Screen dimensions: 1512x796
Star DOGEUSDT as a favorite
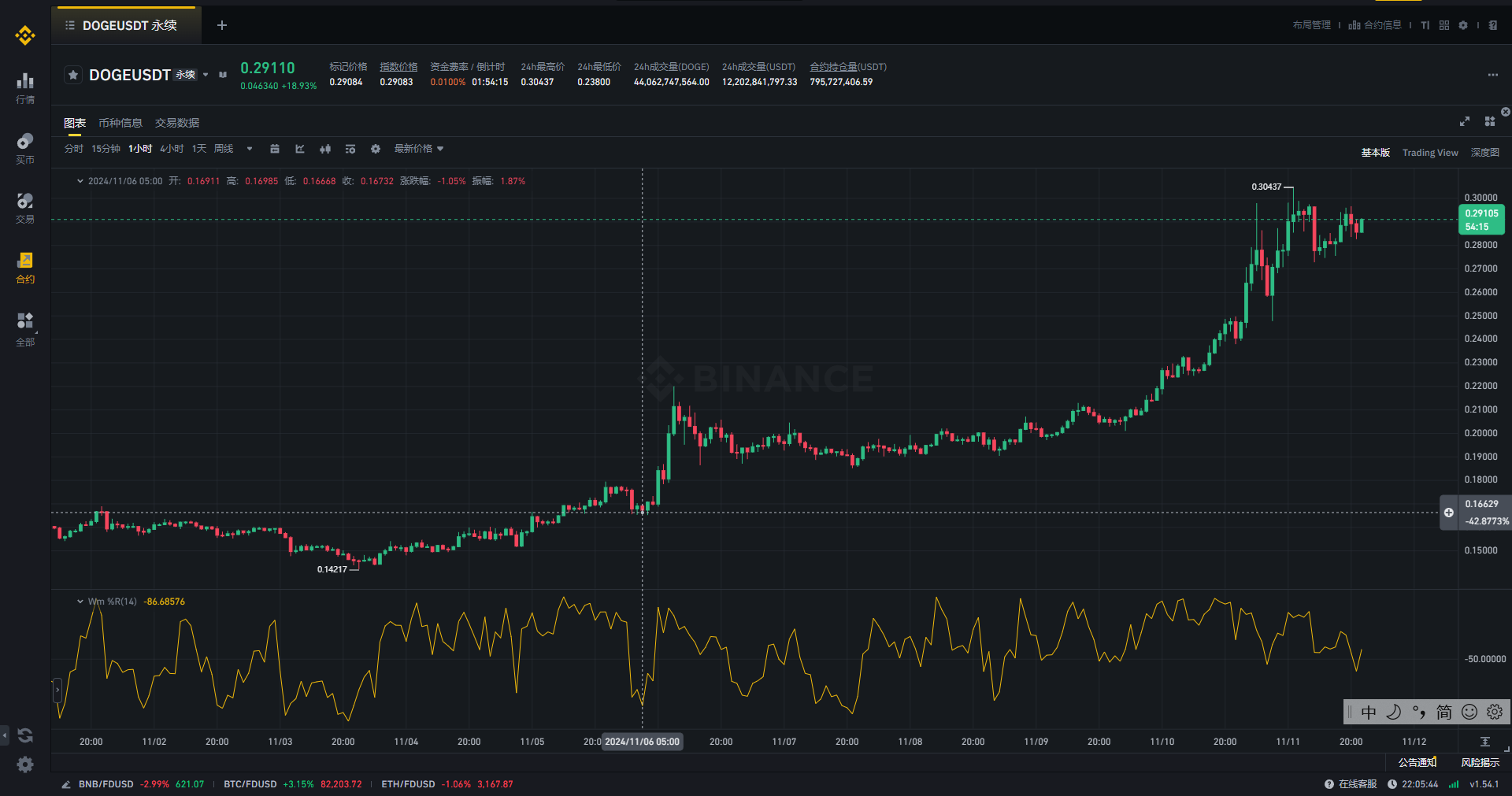[x=73, y=75]
